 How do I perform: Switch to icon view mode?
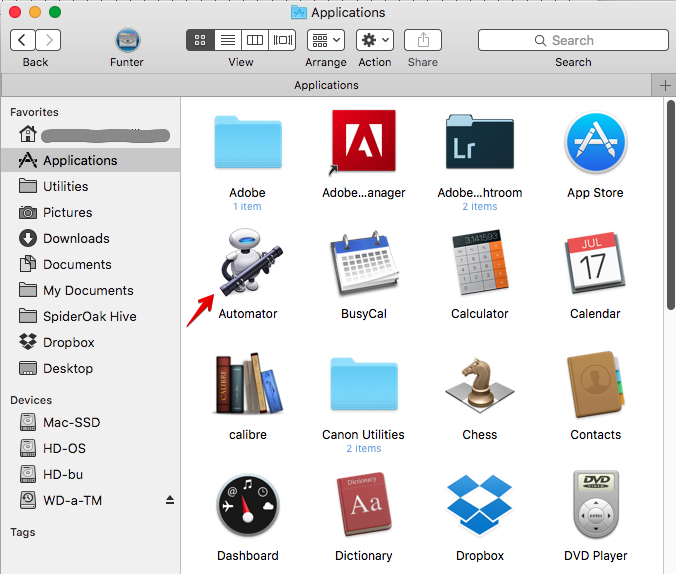[x=200, y=40]
